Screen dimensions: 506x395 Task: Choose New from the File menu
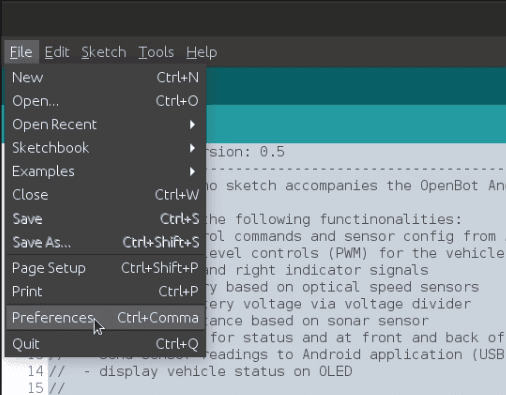coord(105,77)
